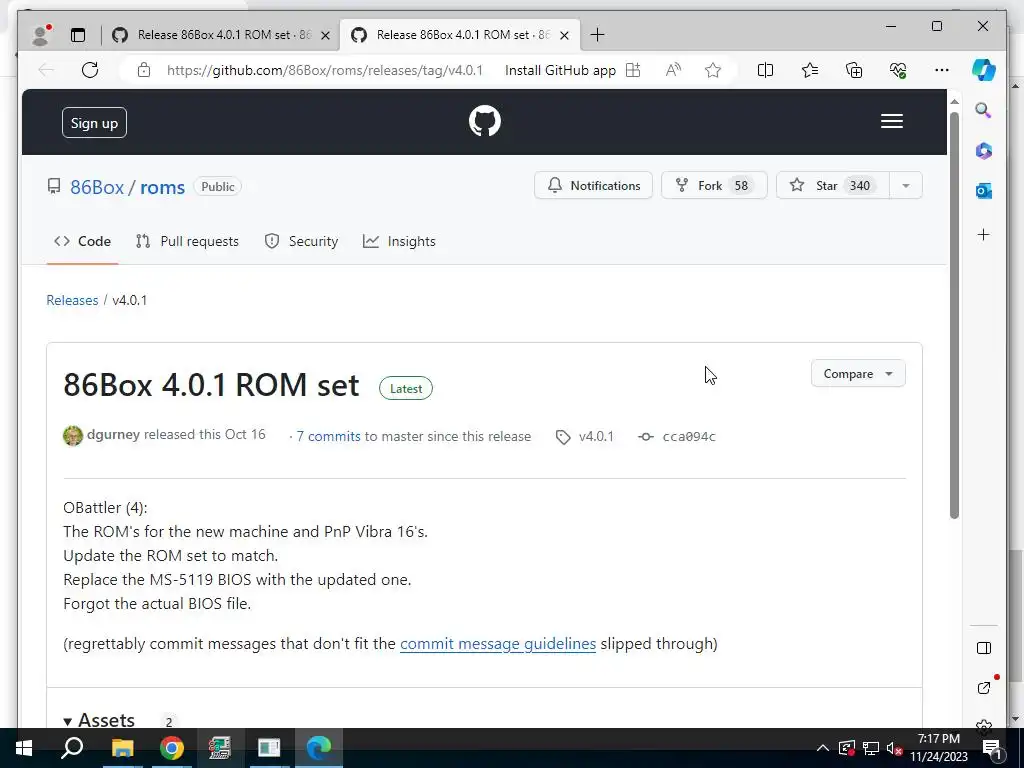Go to Releases breadcrumb link
1024x768 pixels.
coord(72,300)
